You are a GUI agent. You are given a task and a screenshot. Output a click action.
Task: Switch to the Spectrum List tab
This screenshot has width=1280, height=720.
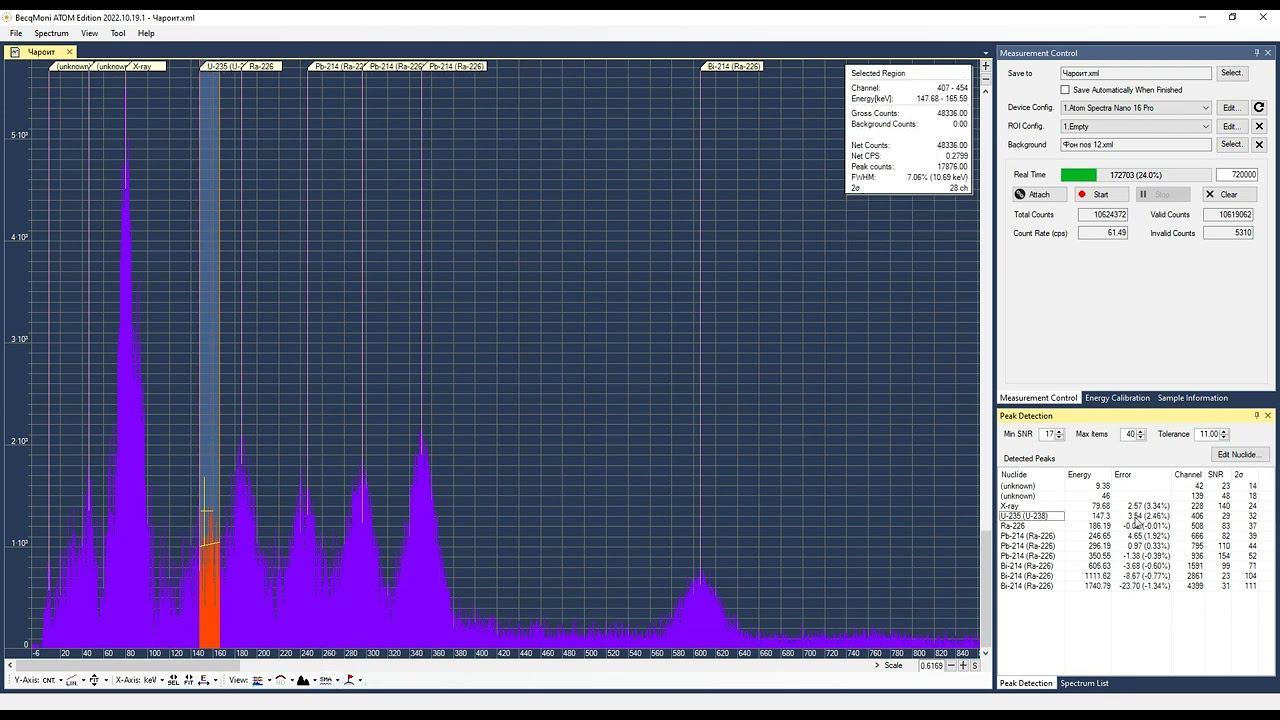tap(1084, 684)
